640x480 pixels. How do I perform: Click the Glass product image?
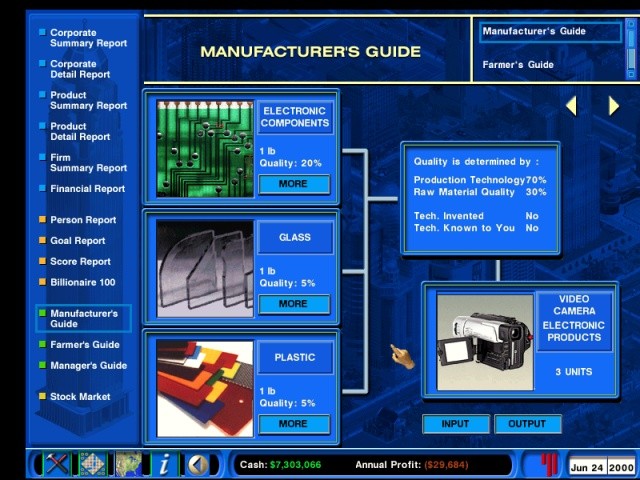[x=205, y=268]
